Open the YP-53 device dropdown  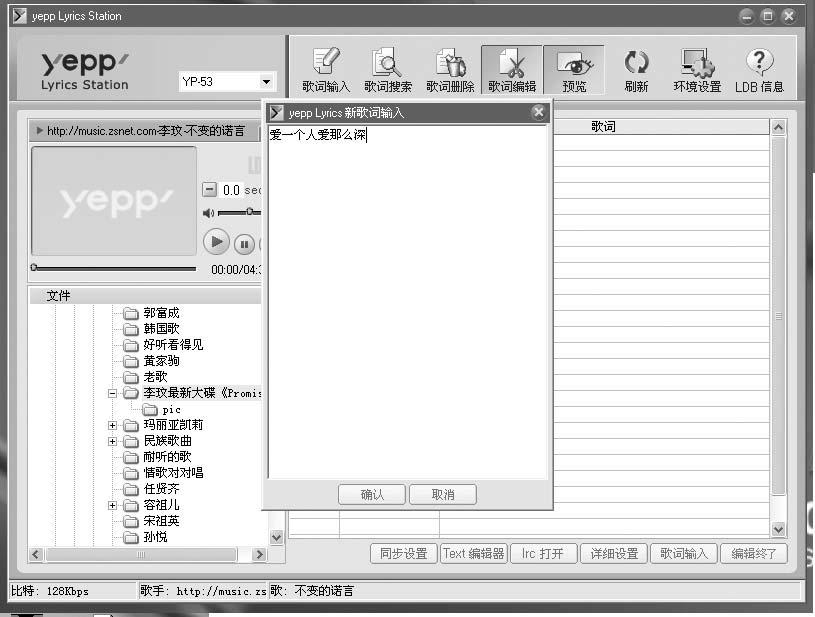266,82
